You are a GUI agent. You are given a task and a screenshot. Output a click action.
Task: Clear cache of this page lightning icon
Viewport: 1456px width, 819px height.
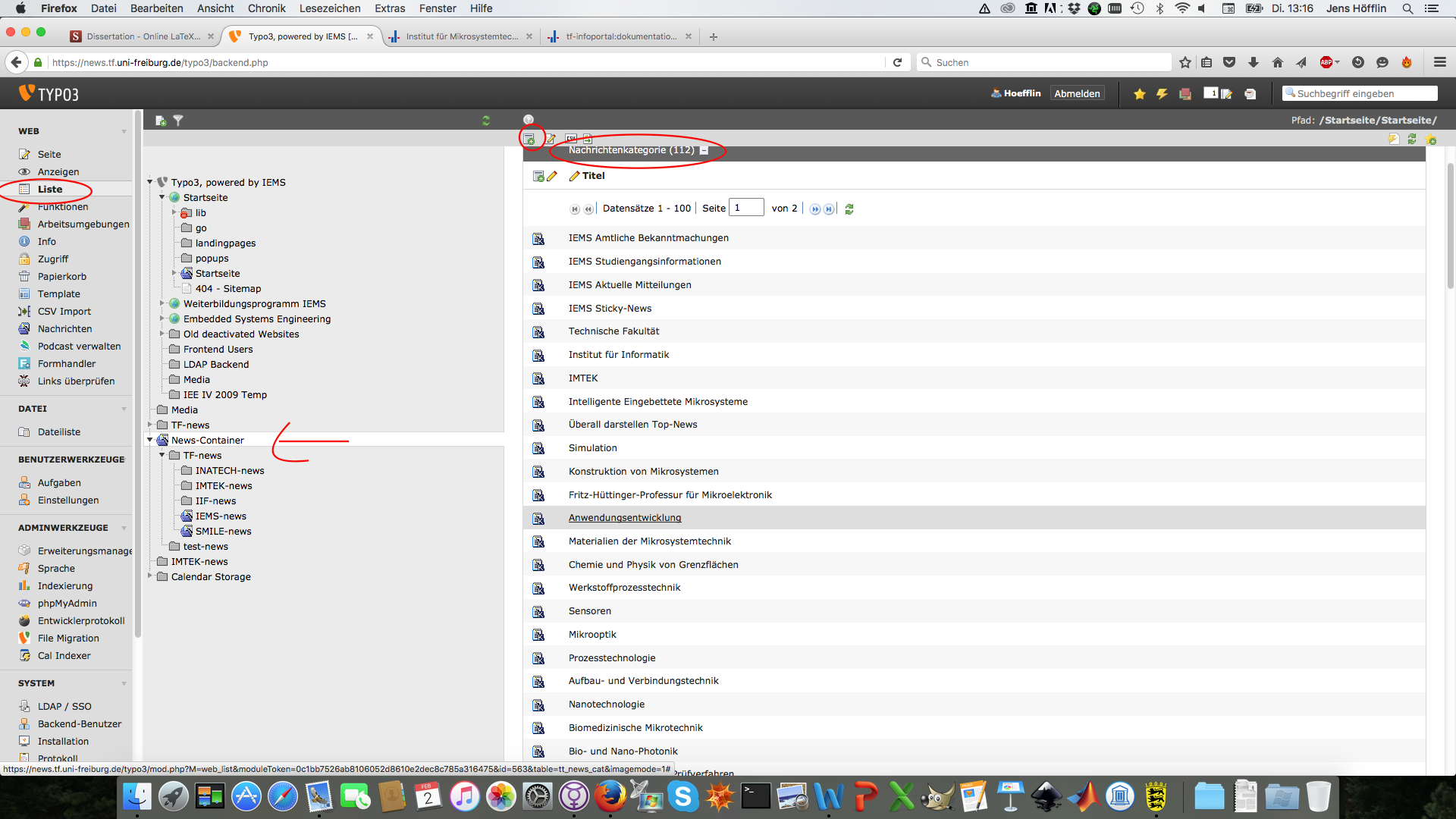(x=1394, y=139)
